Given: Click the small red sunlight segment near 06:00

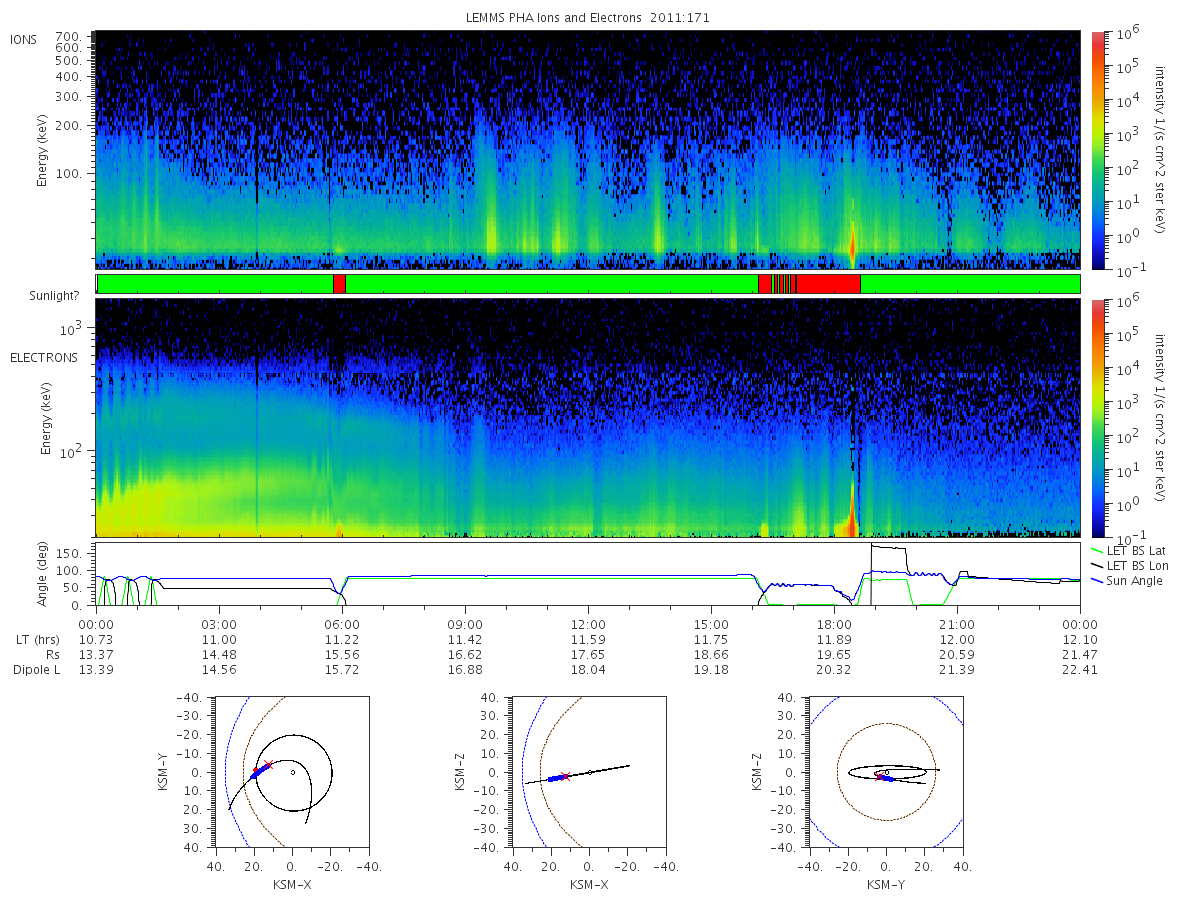Looking at the screenshot, I should pyautogui.click(x=339, y=284).
